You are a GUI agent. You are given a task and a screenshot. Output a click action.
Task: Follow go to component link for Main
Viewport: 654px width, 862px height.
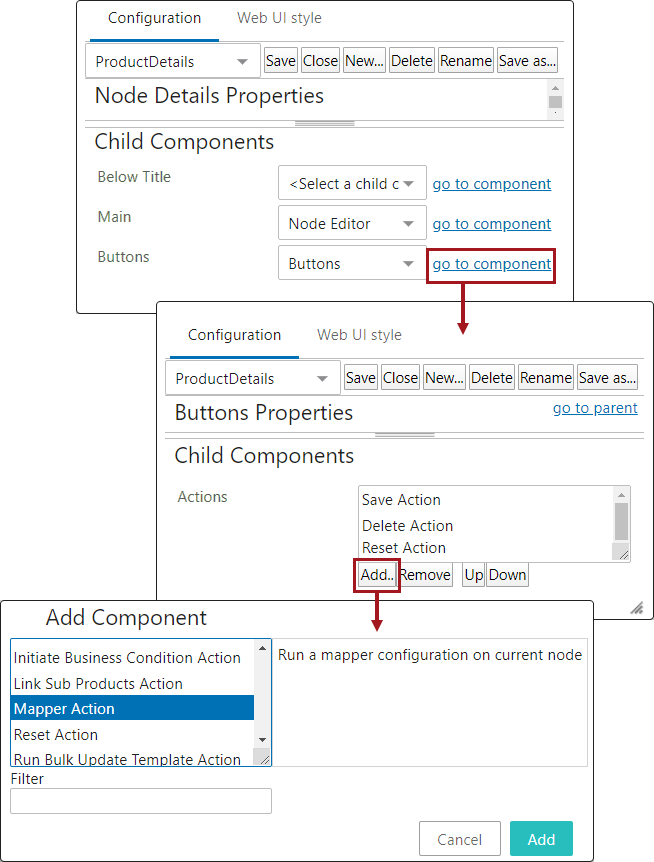[491, 224]
